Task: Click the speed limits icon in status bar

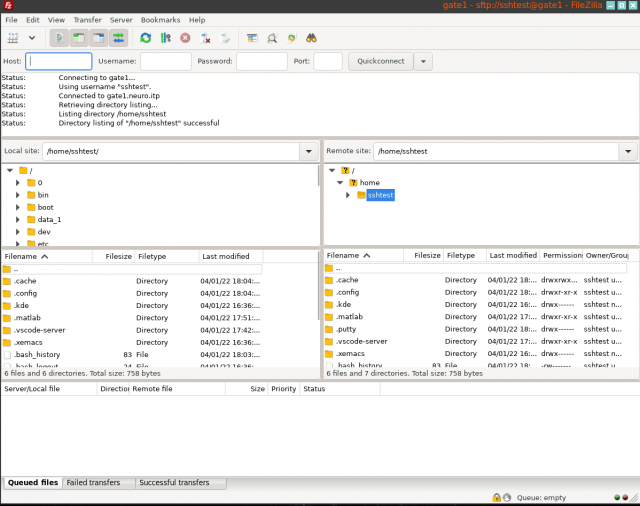Action: pyautogui.click(x=507, y=497)
